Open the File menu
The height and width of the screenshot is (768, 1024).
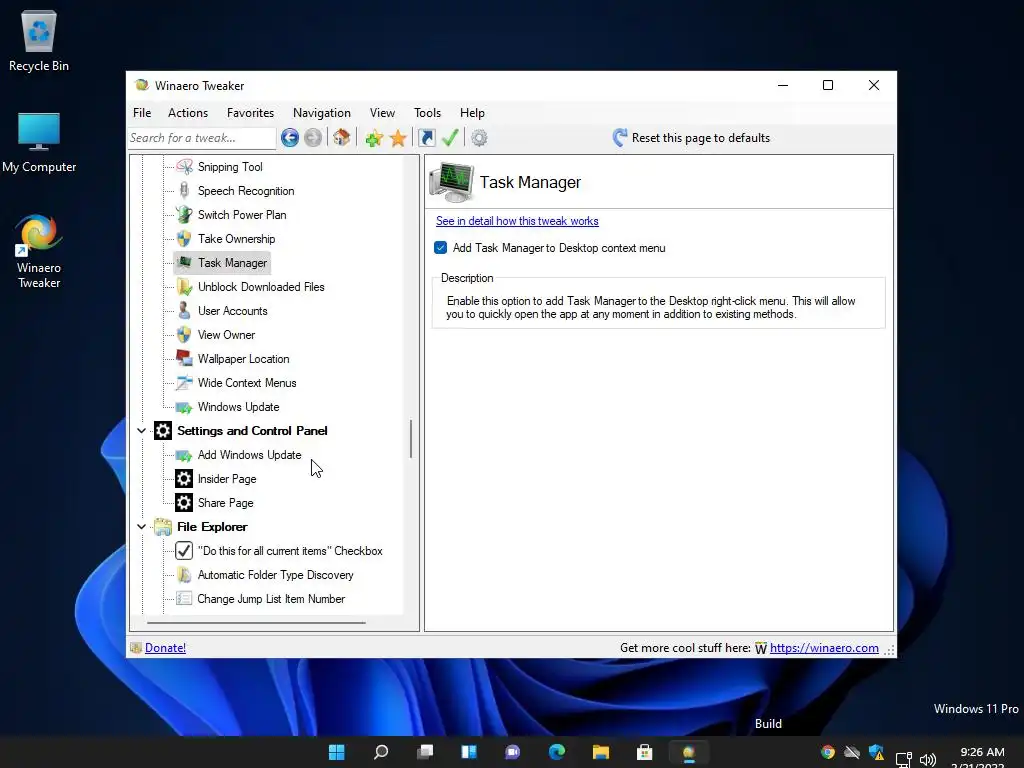(x=142, y=113)
